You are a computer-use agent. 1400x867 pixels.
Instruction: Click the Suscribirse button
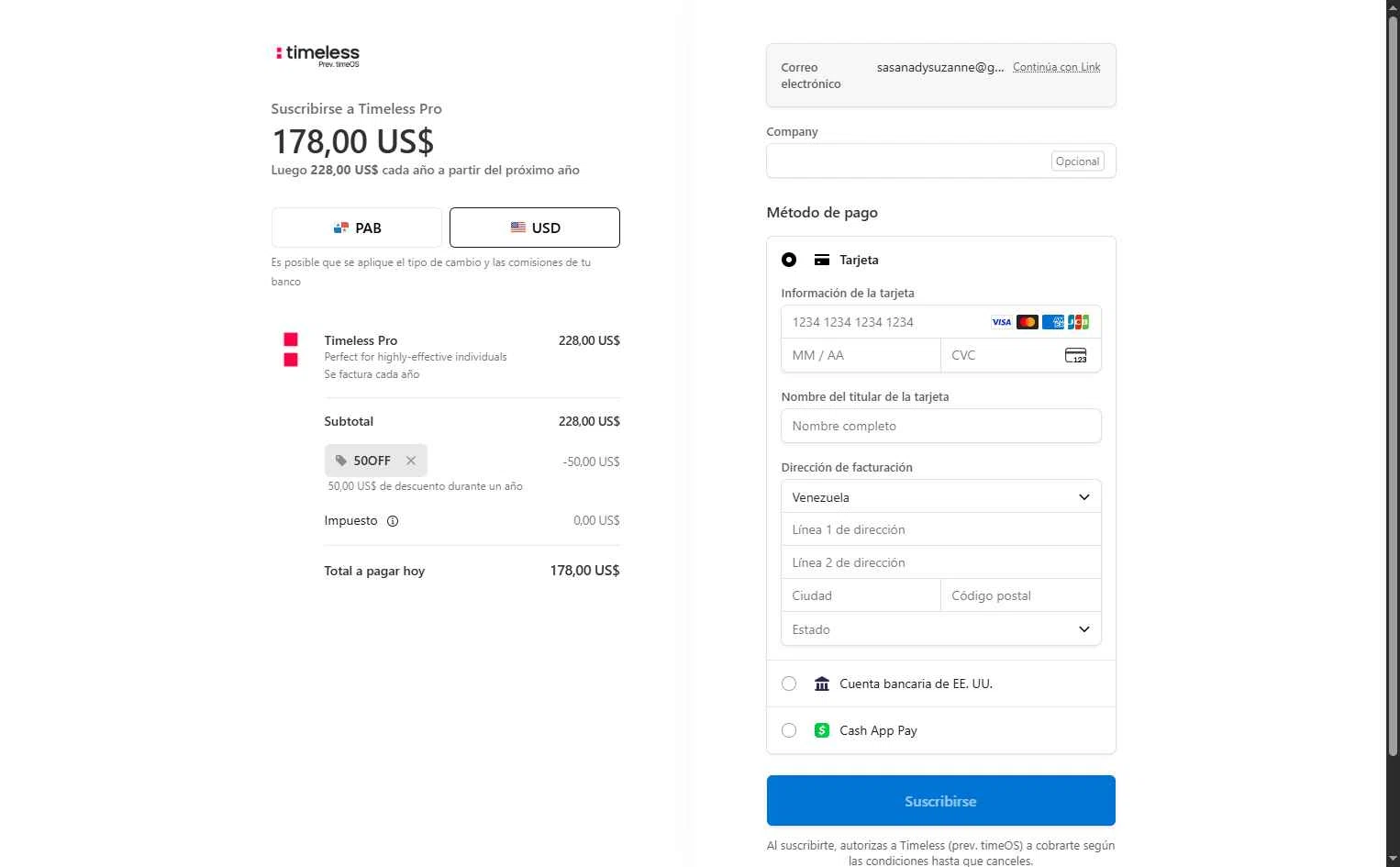(941, 801)
